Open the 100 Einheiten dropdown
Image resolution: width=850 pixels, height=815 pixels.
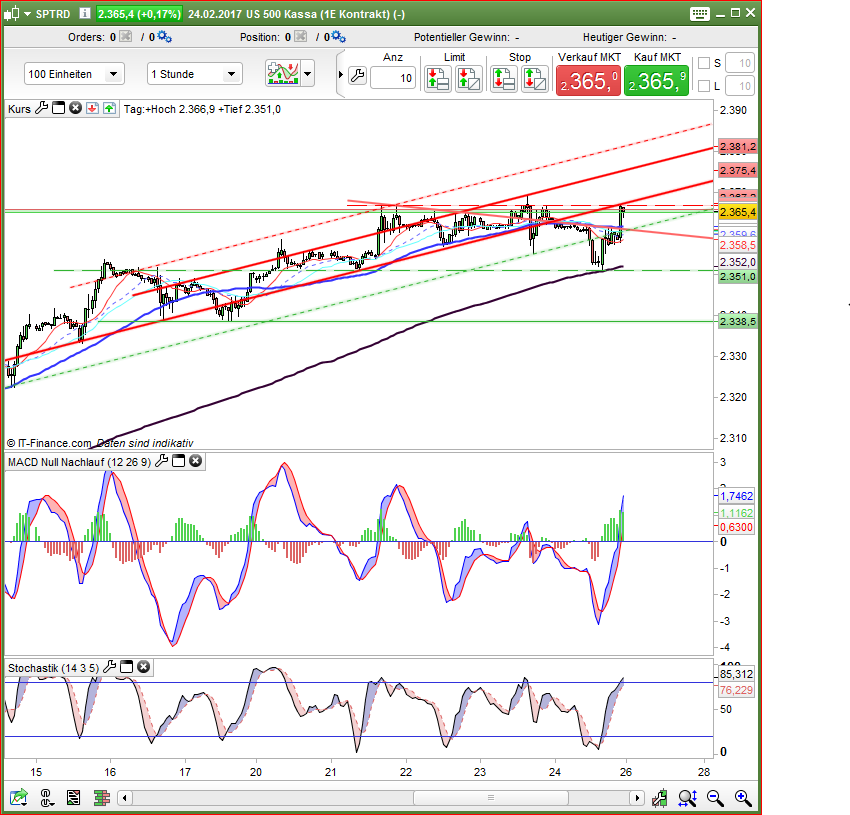(x=74, y=74)
